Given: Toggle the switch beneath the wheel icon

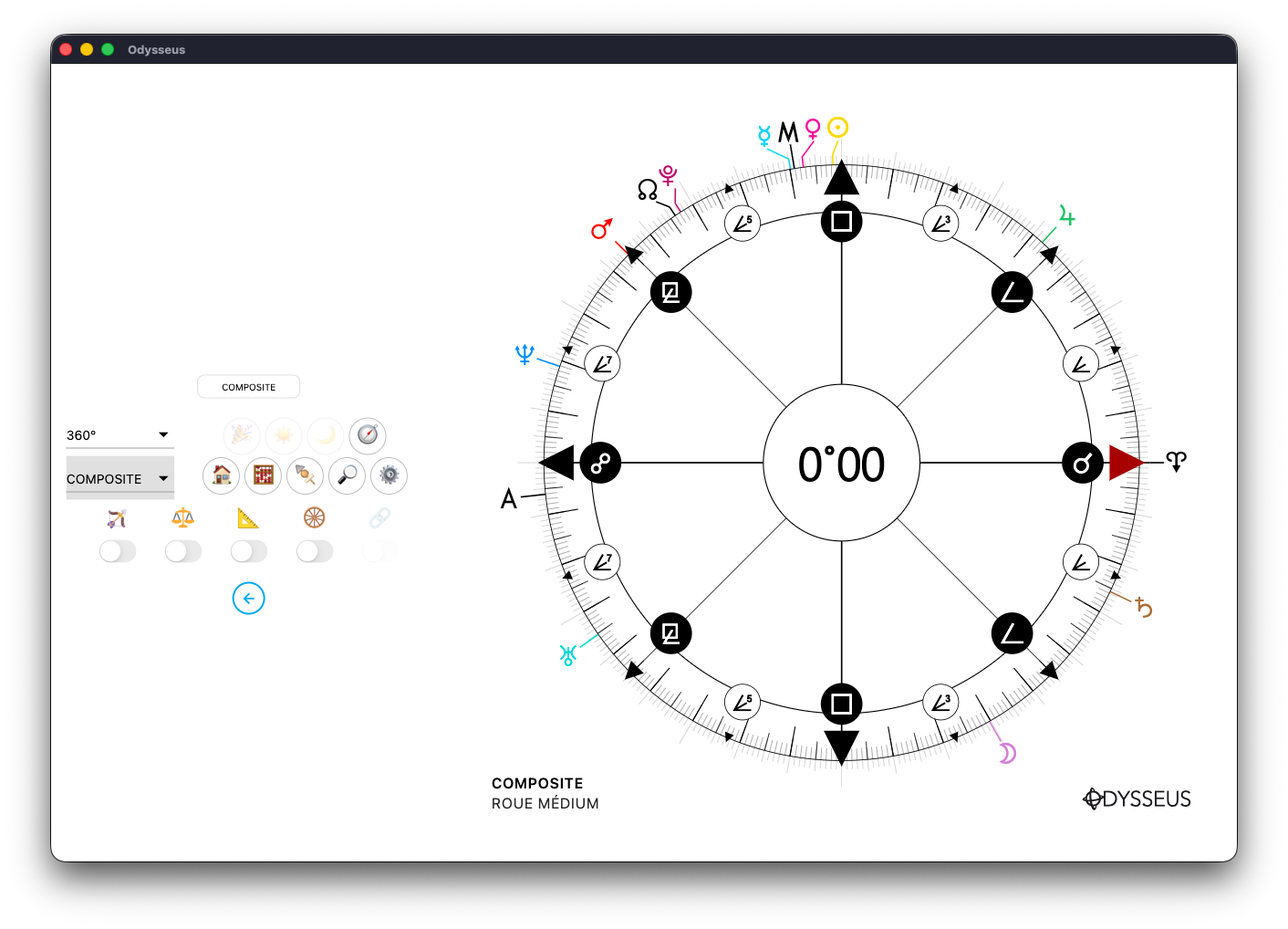Looking at the screenshot, I should pyautogui.click(x=315, y=551).
